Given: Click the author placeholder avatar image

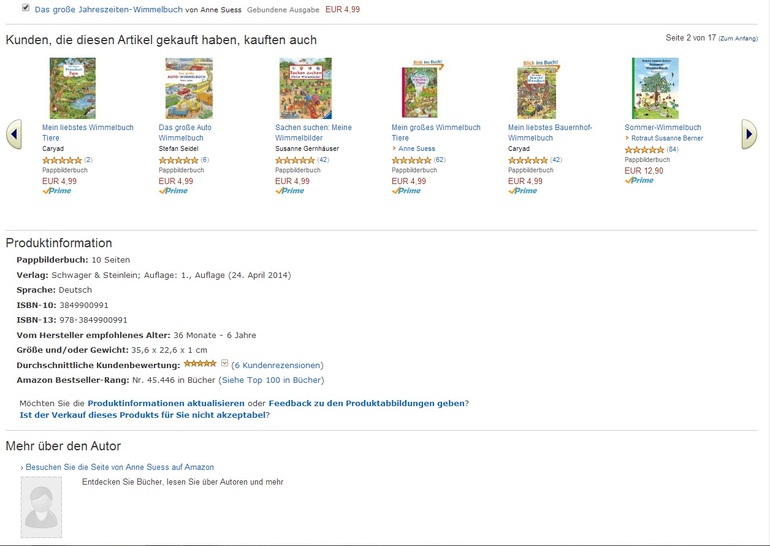Looking at the screenshot, I should [x=41, y=506].
